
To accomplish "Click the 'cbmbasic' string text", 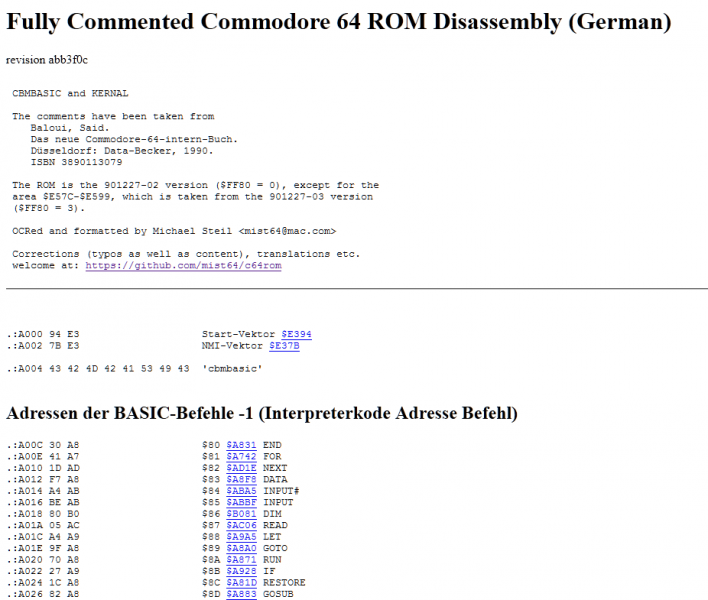I will click(233, 369).
